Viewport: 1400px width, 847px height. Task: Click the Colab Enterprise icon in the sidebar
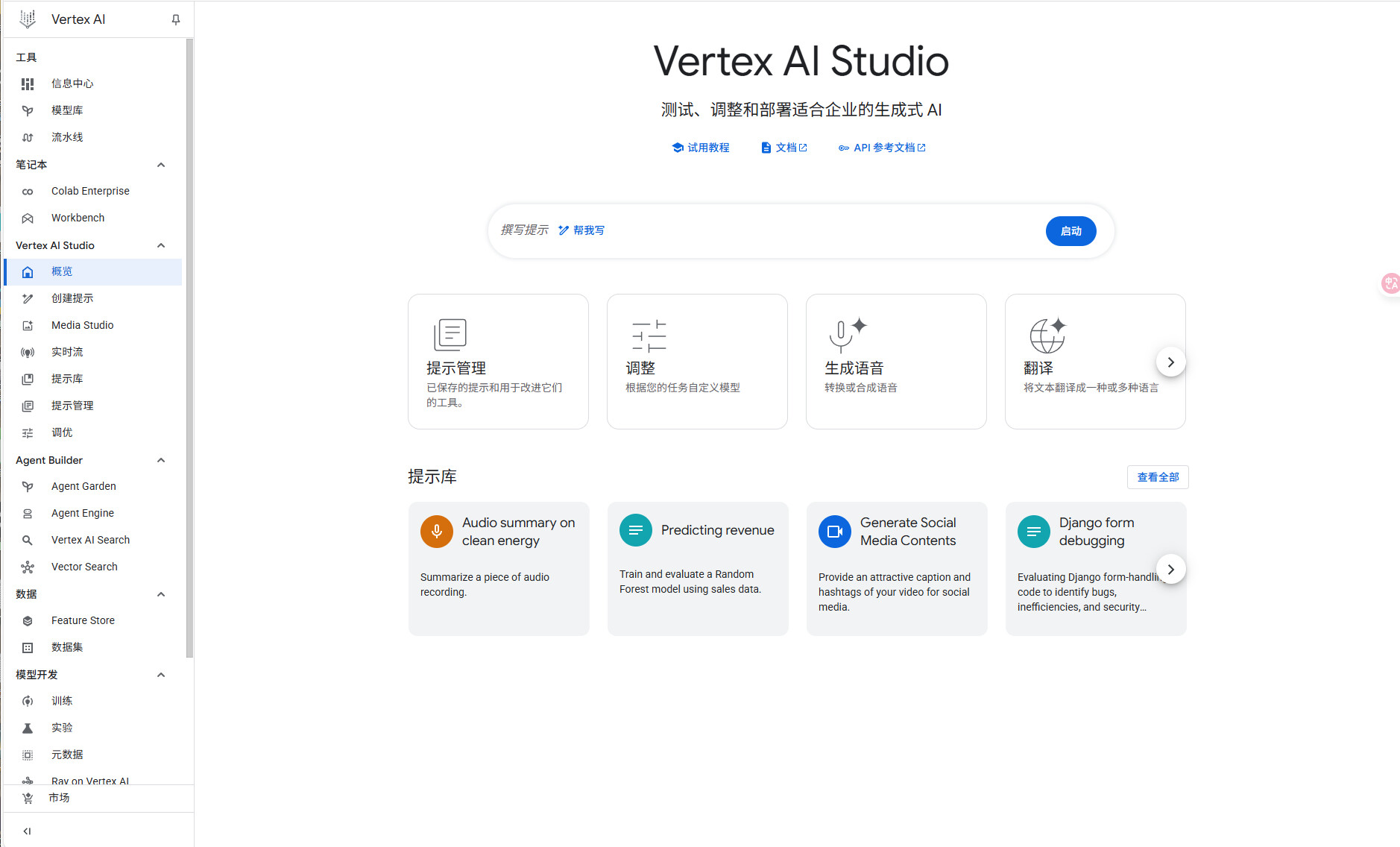pos(28,192)
